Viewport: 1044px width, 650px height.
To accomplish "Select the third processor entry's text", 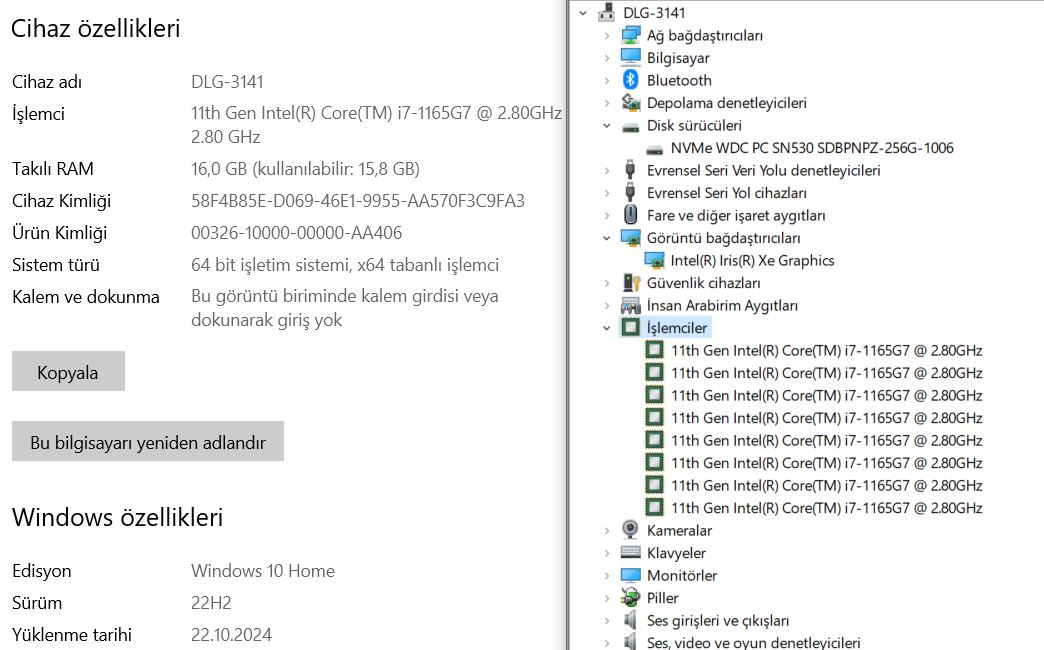I will tap(826, 396).
